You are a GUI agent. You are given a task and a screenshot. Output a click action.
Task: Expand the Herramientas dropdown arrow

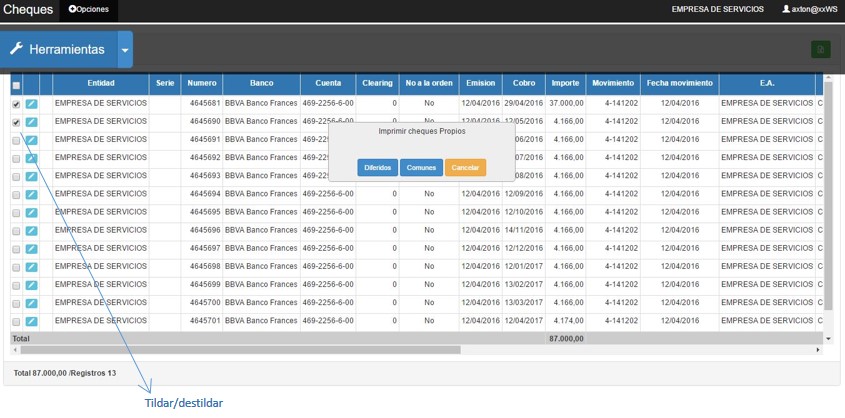(x=124, y=49)
